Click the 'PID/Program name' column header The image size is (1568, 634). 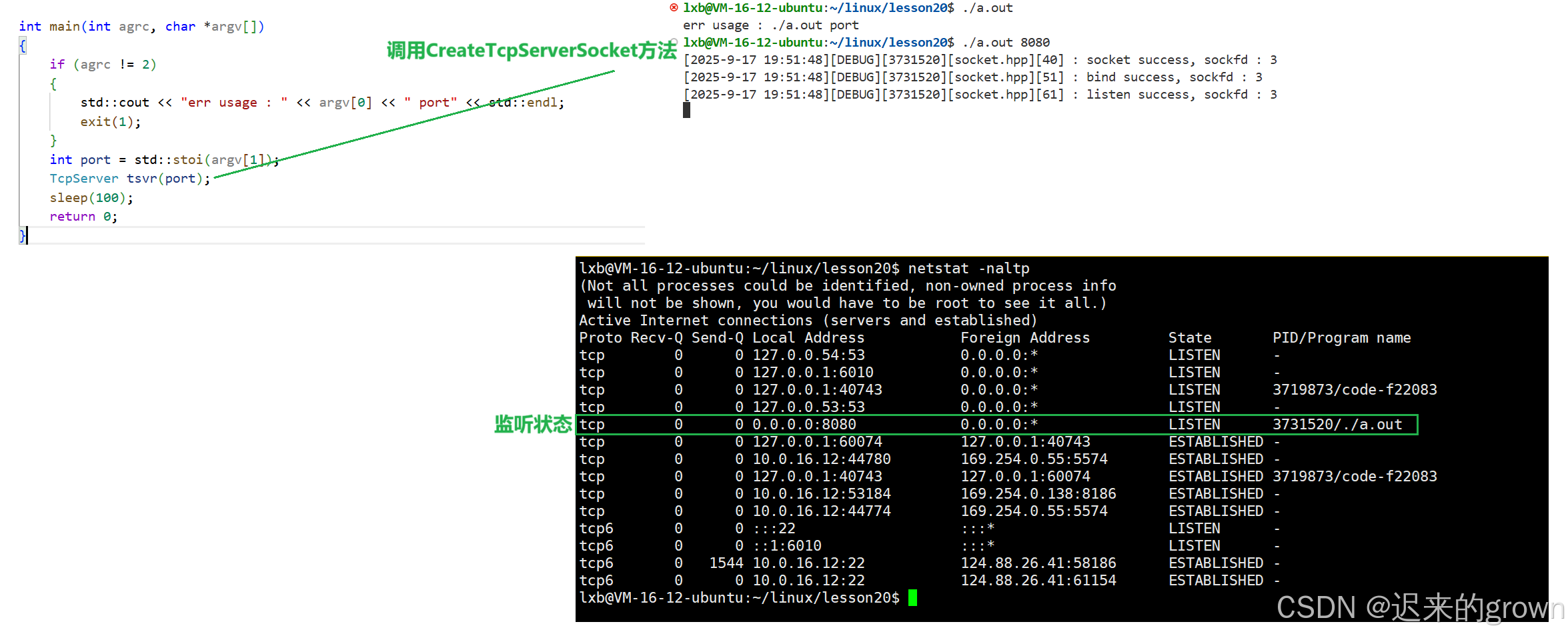point(1341,338)
